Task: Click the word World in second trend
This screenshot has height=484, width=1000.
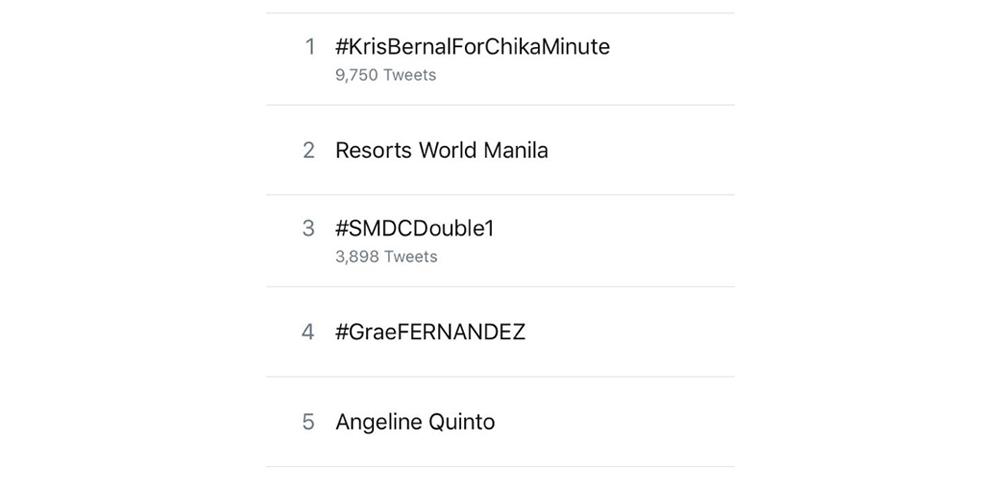Action: pyautogui.click(x=447, y=151)
